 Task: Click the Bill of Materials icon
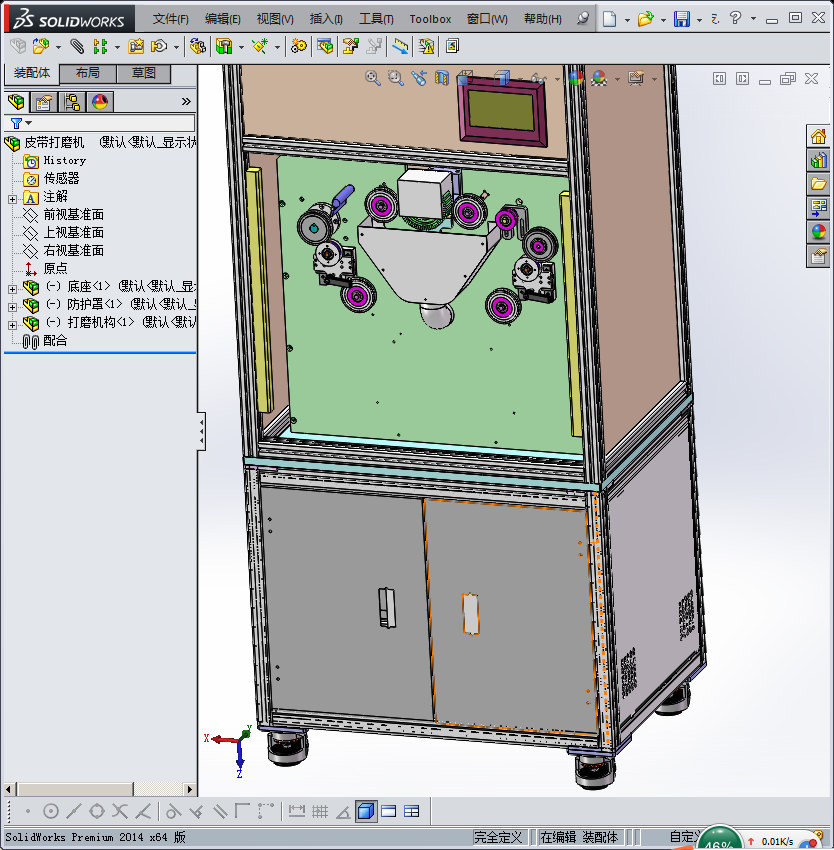pos(325,47)
